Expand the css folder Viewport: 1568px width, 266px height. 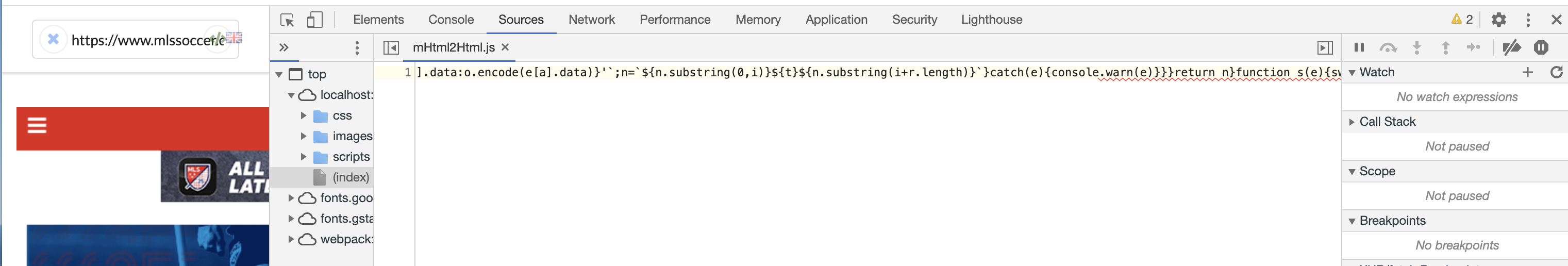(x=303, y=115)
